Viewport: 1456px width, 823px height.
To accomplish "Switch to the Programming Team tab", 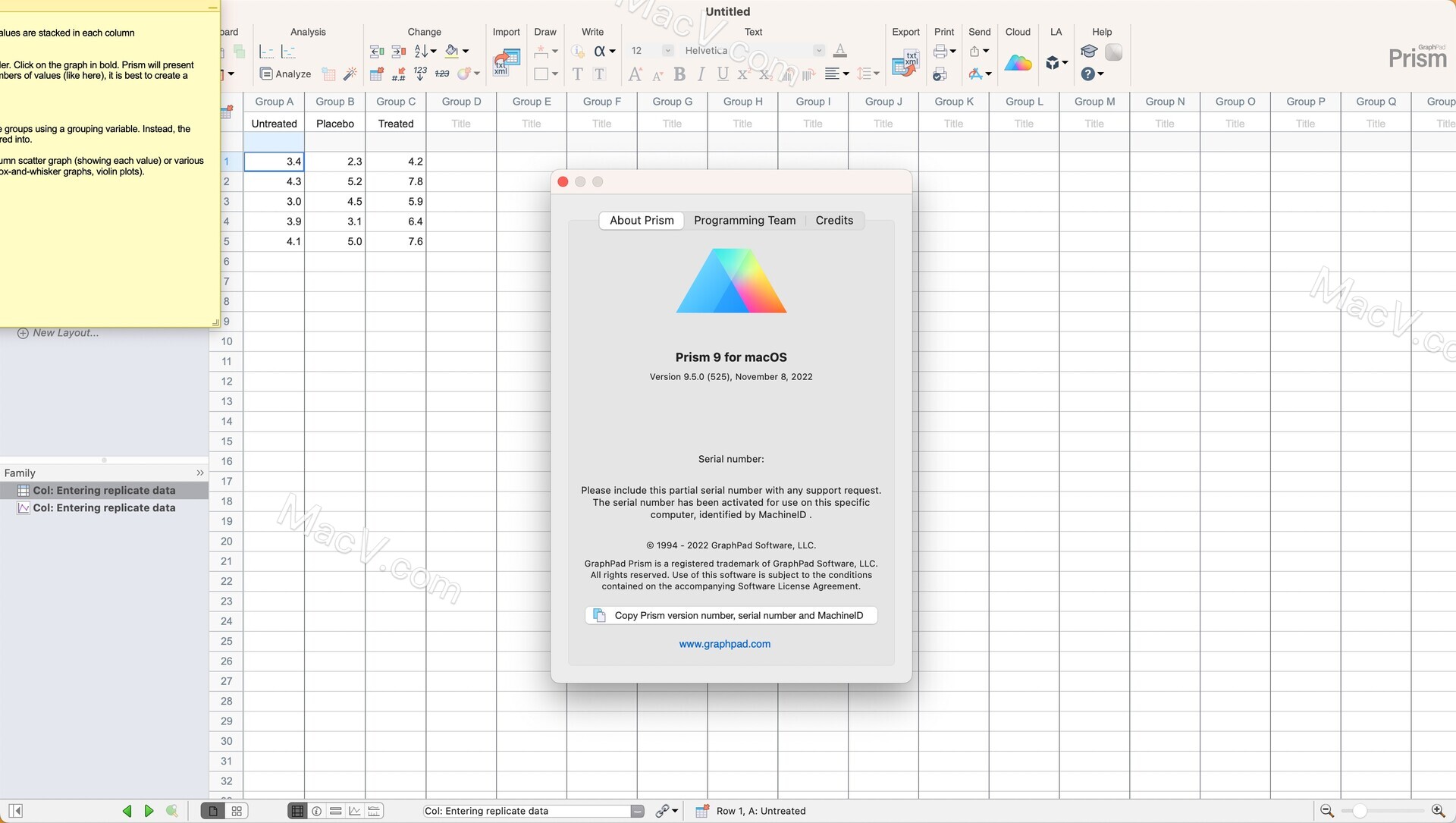I will pyautogui.click(x=745, y=220).
